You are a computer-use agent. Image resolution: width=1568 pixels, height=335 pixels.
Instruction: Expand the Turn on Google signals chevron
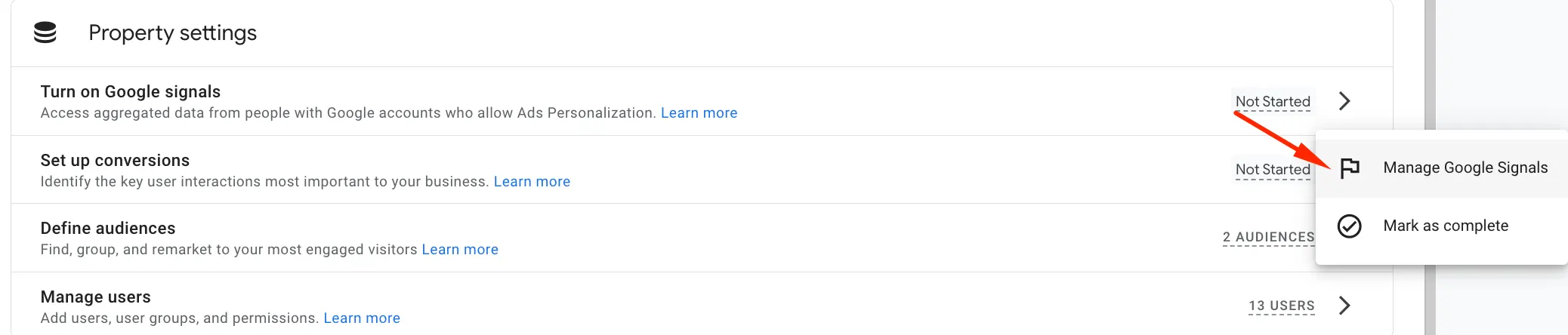pyautogui.click(x=1344, y=101)
